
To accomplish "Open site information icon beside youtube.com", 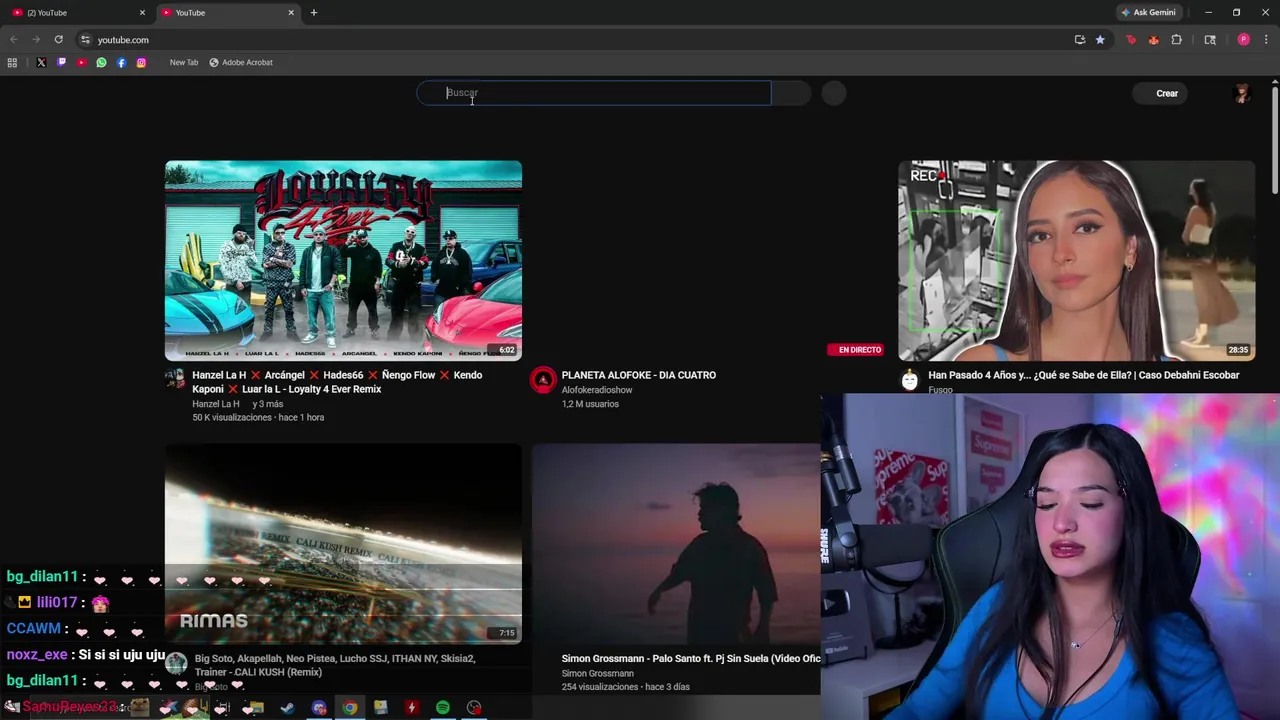I will point(85,40).
